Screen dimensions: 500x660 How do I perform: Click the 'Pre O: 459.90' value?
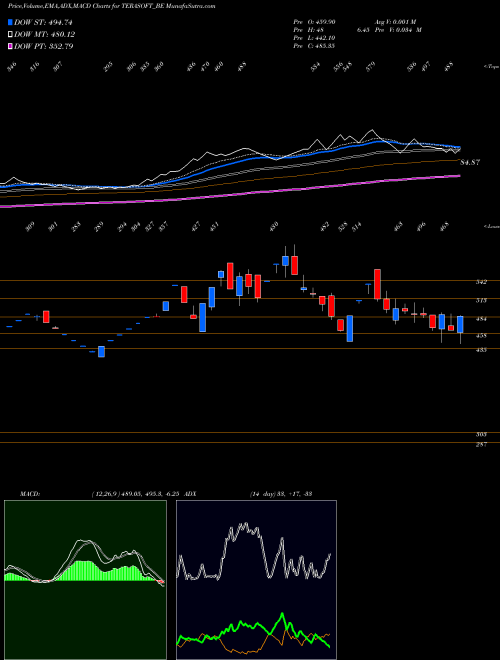tap(314, 22)
